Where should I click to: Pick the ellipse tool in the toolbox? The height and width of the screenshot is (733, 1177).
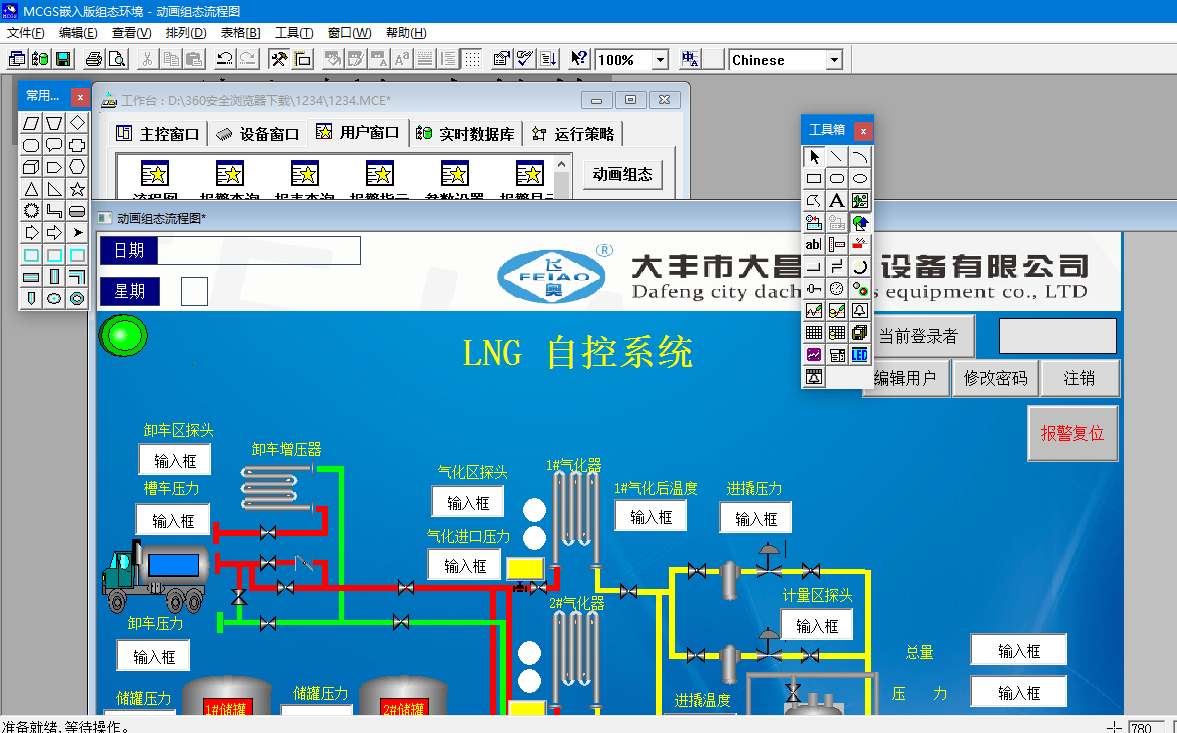(x=860, y=179)
